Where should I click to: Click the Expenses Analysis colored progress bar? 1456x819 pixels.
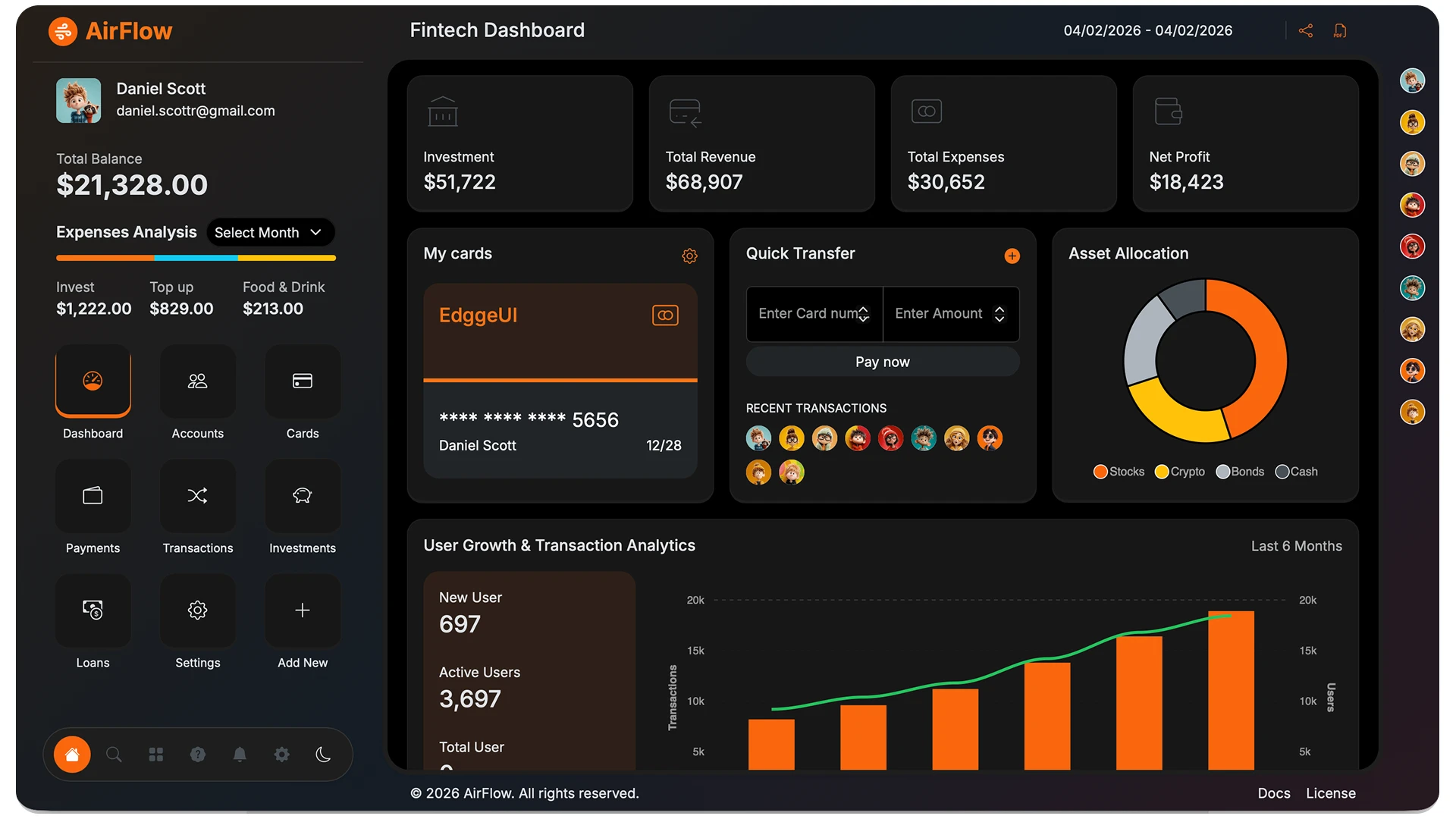196,258
